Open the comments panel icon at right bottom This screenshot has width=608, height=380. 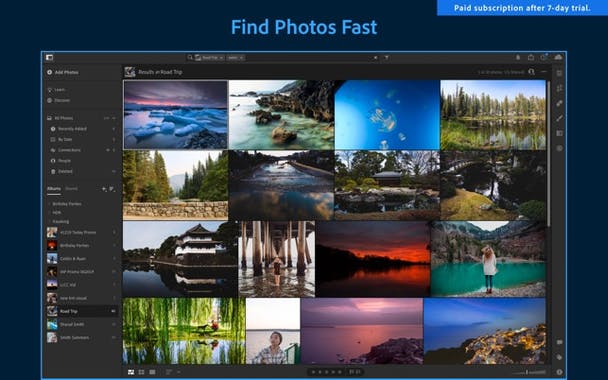[559, 342]
